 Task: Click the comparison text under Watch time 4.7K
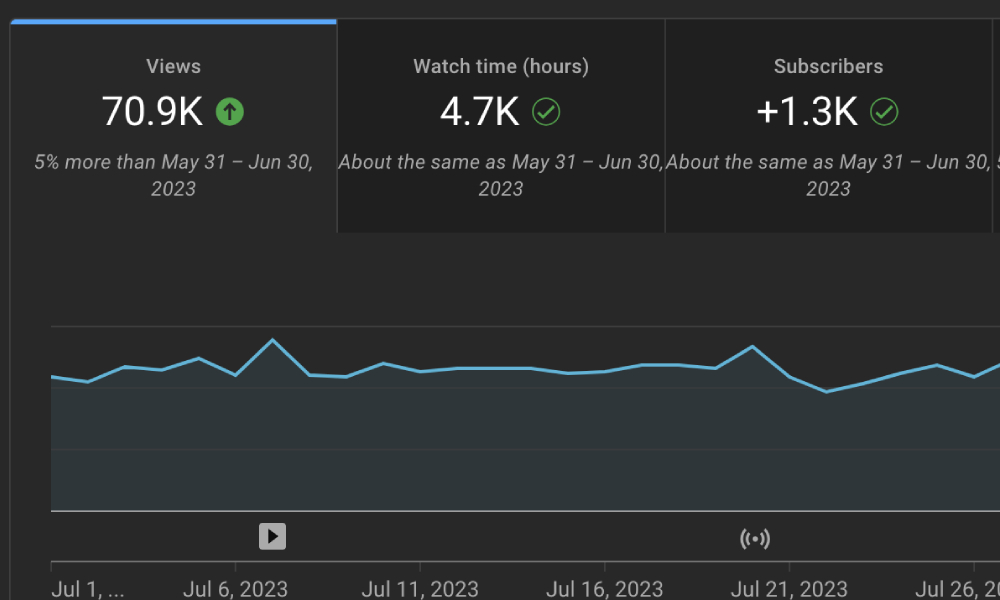[501, 175]
